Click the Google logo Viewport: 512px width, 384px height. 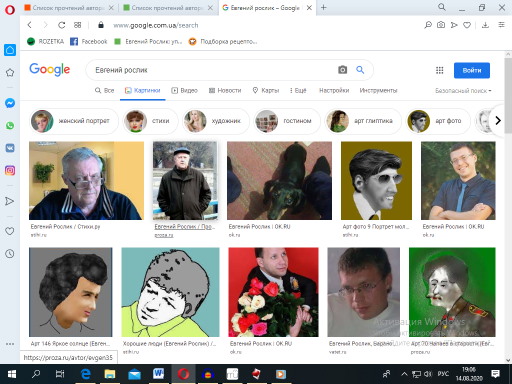coord(50,69)
